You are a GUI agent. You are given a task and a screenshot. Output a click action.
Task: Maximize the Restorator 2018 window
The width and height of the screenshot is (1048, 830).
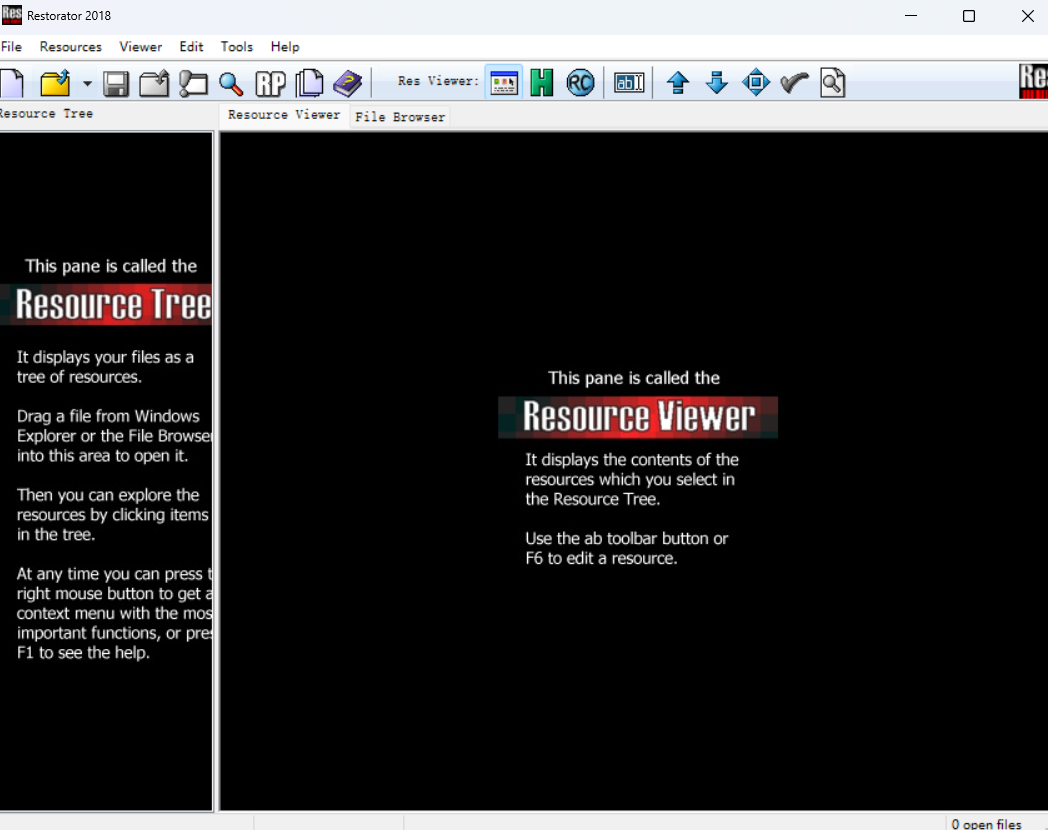[969, 15]
